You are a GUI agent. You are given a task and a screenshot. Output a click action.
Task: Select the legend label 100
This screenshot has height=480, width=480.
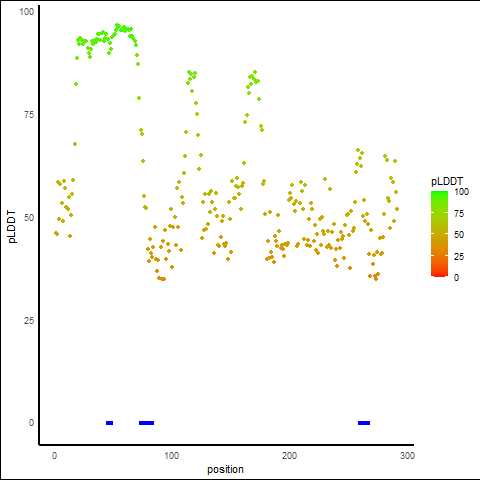click(x=462, y=192)
